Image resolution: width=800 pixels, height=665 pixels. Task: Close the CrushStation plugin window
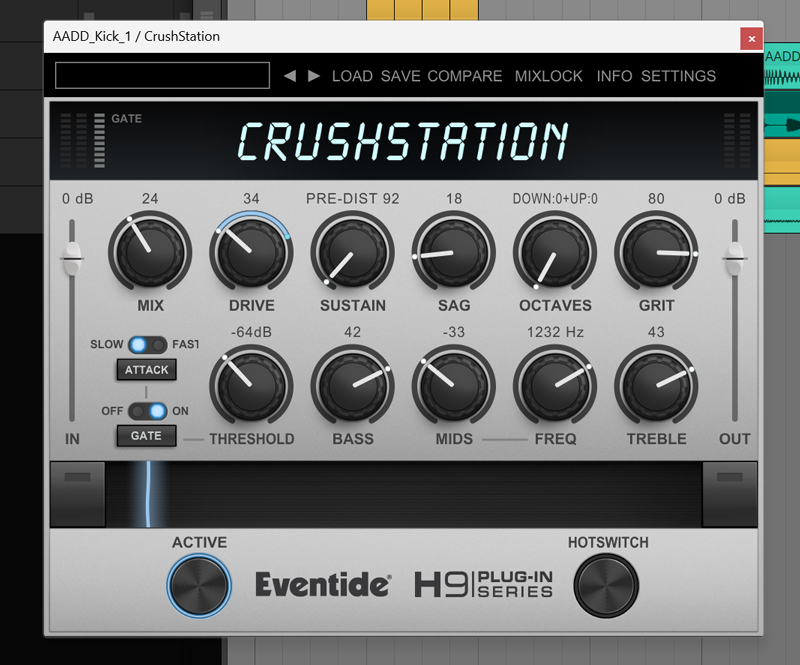[752, 39]
